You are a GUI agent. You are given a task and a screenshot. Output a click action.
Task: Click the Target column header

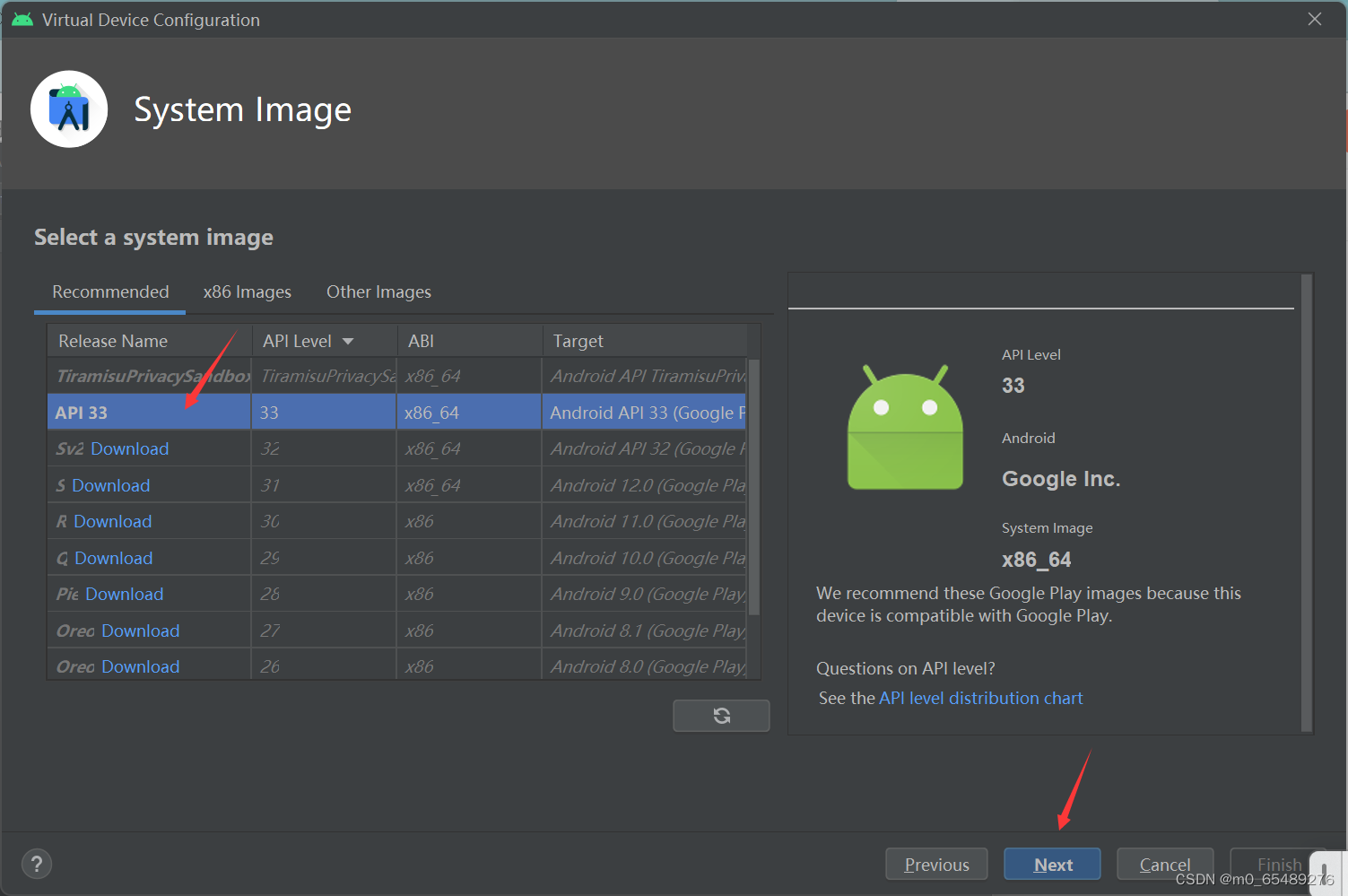pos(645,341)
